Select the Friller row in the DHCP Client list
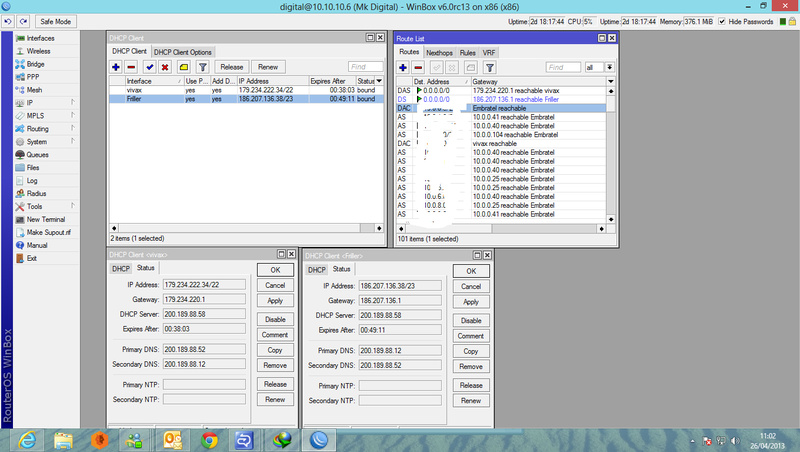Image resolution: width=800 pixels, height=452 pixels. click(x=246, y=99)
